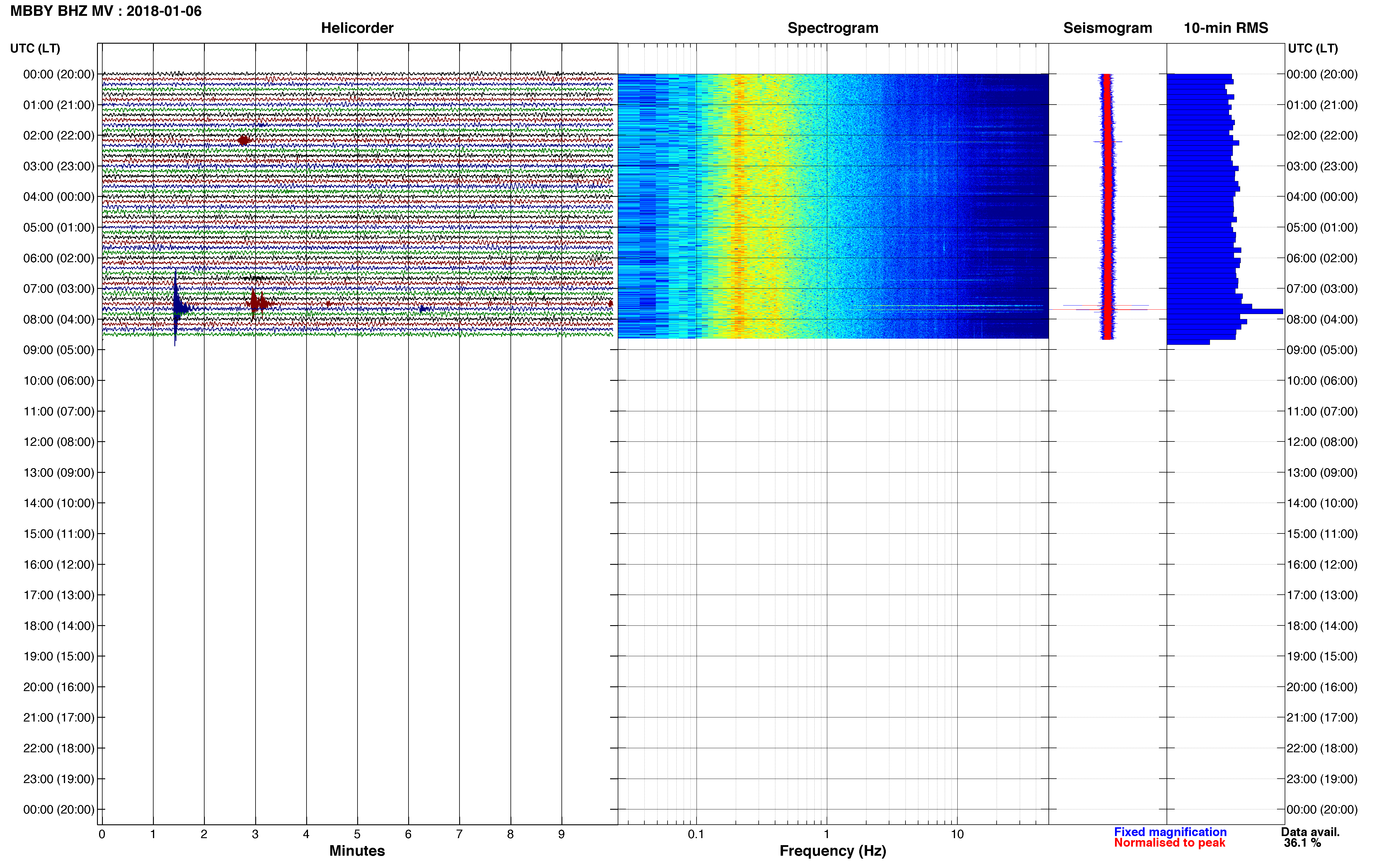Click the 'Spectrogram' panel heading
1389x868 pixels.
[833, 28]
